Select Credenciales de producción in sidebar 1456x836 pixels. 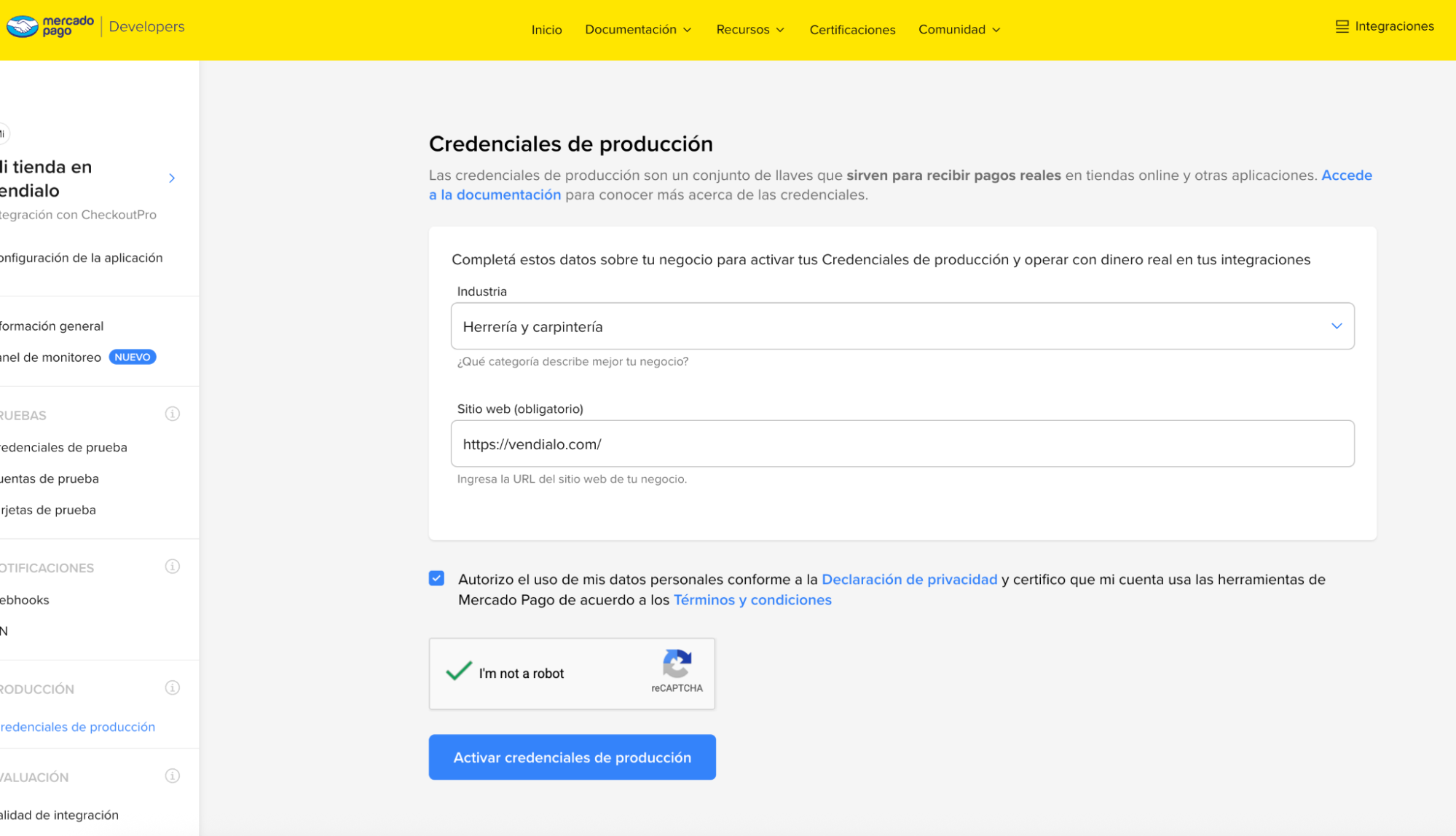(77, 727)
